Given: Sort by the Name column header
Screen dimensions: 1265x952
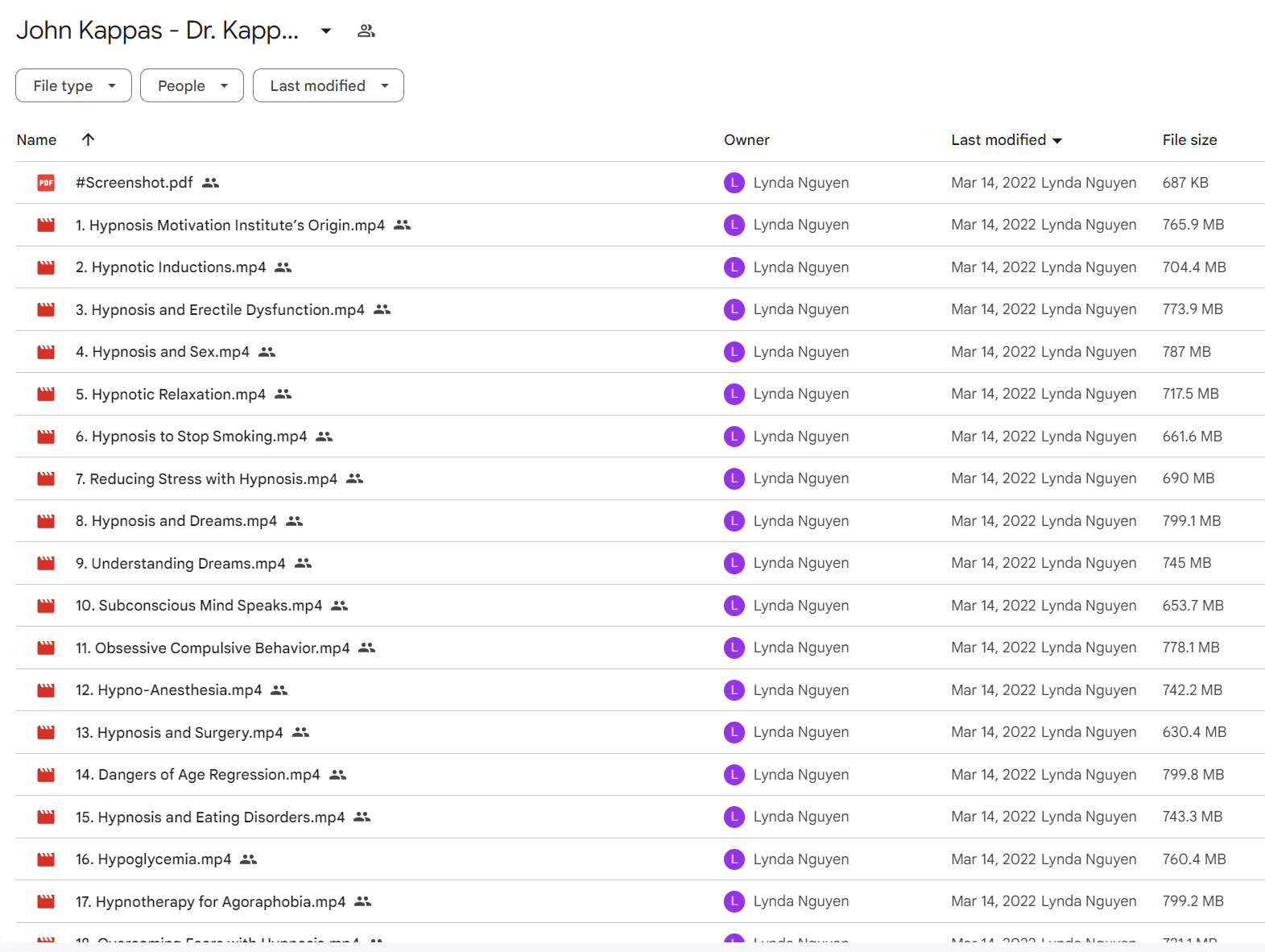Looking at the screenshot, I should click(x=36, y=139).
